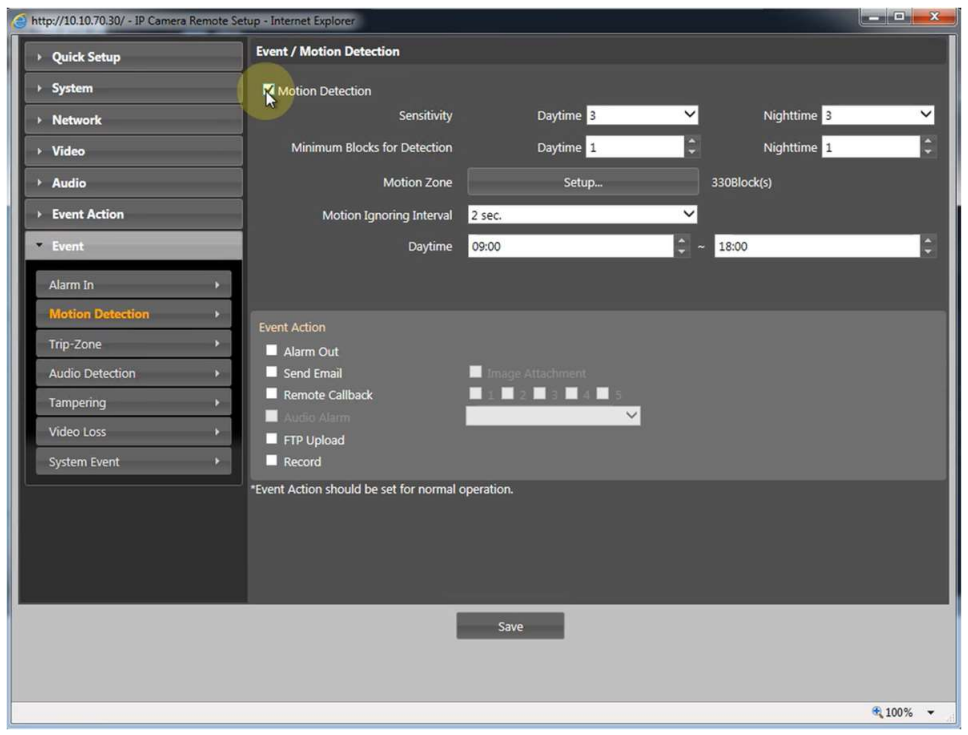
Task: Open the Alarm In submenu item
Action: (x=134, y=284)
